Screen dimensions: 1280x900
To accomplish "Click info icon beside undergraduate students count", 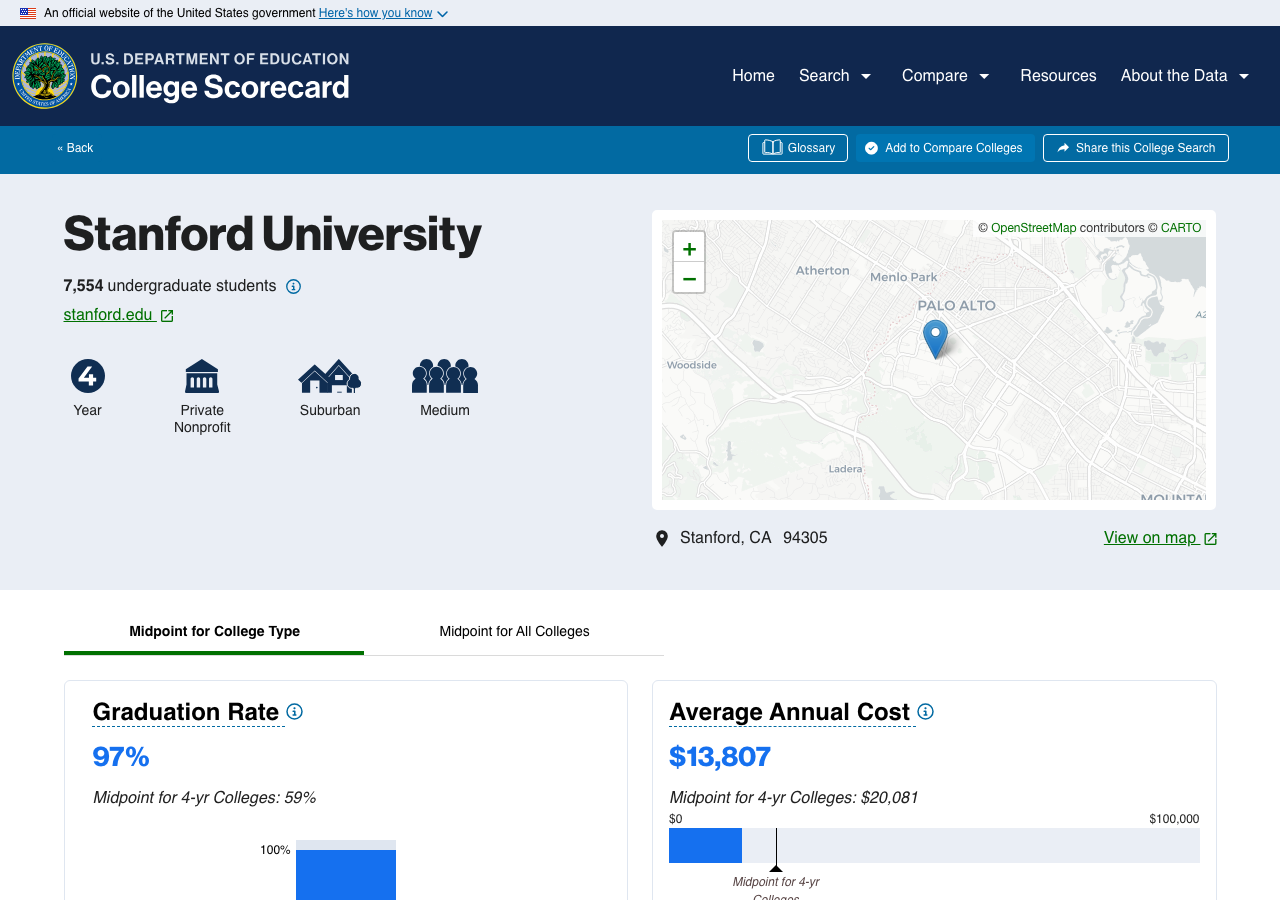I will pos(293,287).
